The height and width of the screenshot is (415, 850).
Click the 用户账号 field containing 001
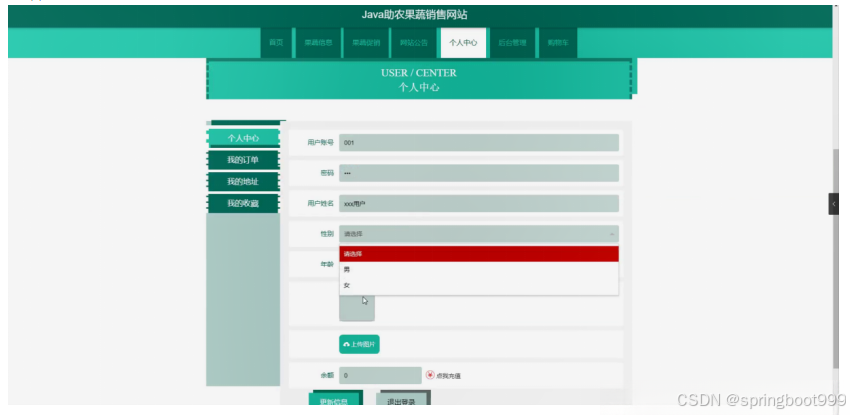click(479, 142)
